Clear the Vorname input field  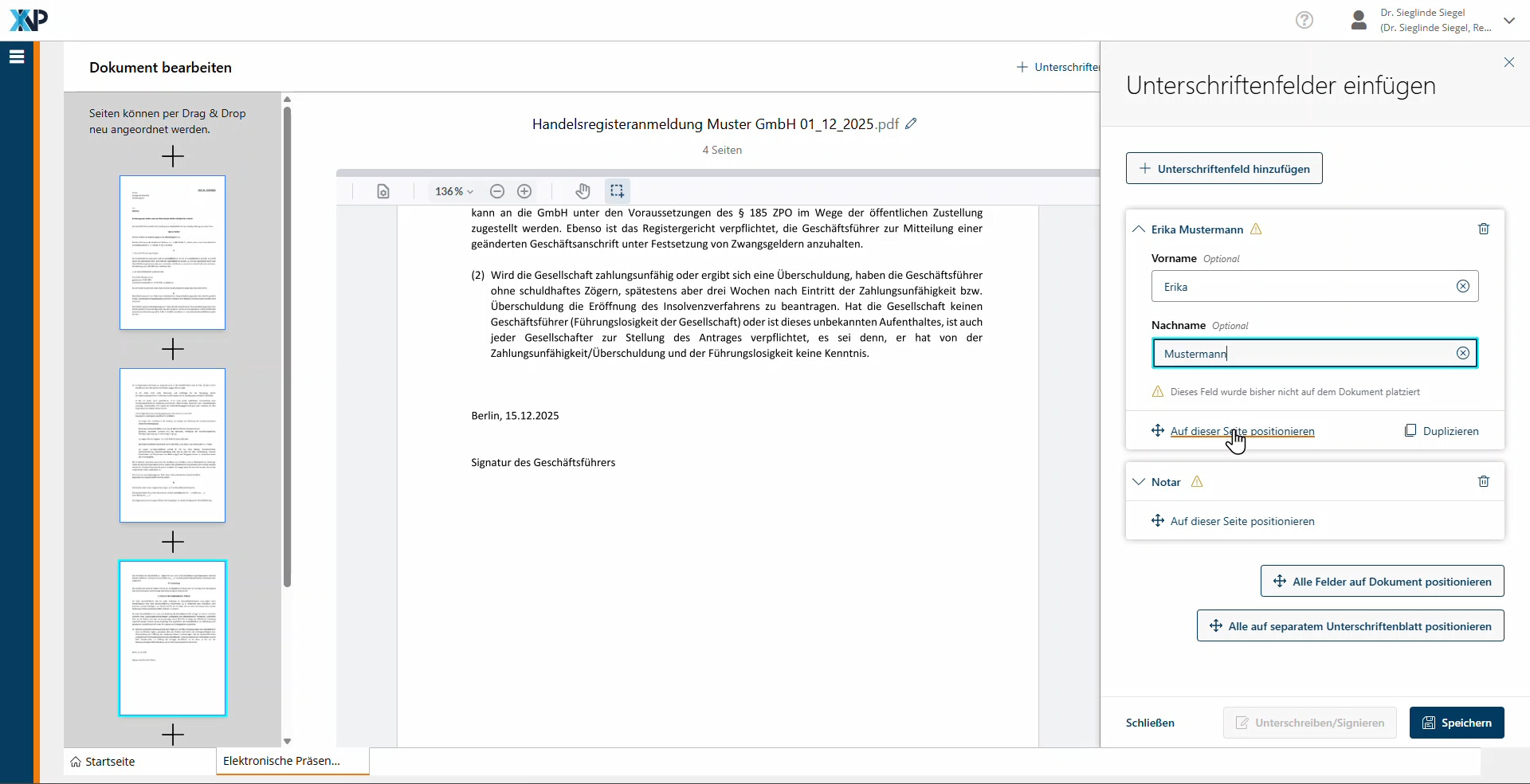pyautogui.click(x=1462, y=287)
